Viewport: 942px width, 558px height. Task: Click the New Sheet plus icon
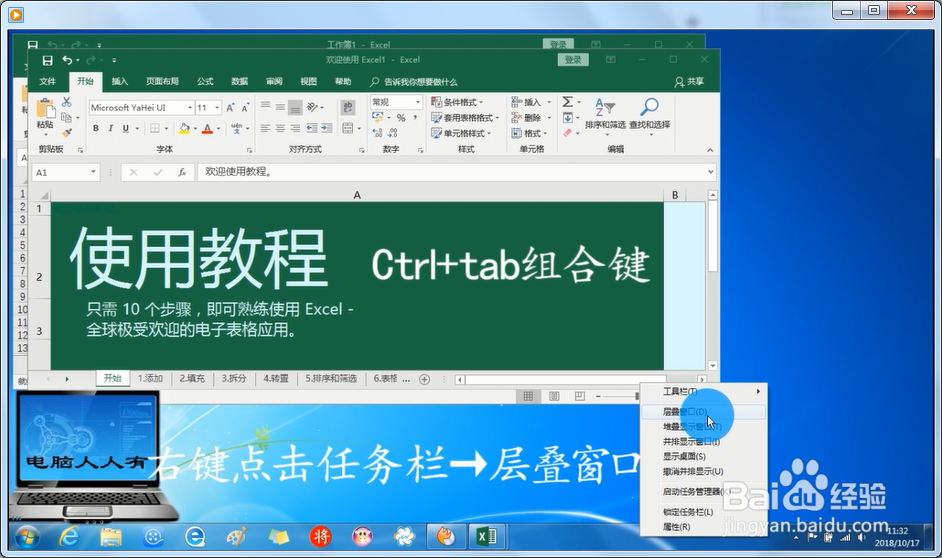pos(424,379)
